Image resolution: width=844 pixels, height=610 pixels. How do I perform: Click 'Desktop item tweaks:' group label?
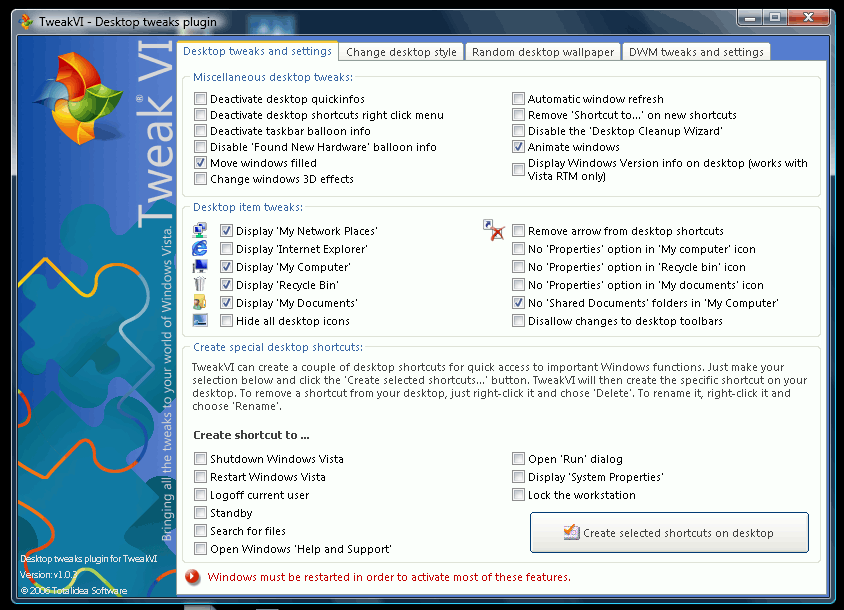pyautogui.click(x=248, y=207)
